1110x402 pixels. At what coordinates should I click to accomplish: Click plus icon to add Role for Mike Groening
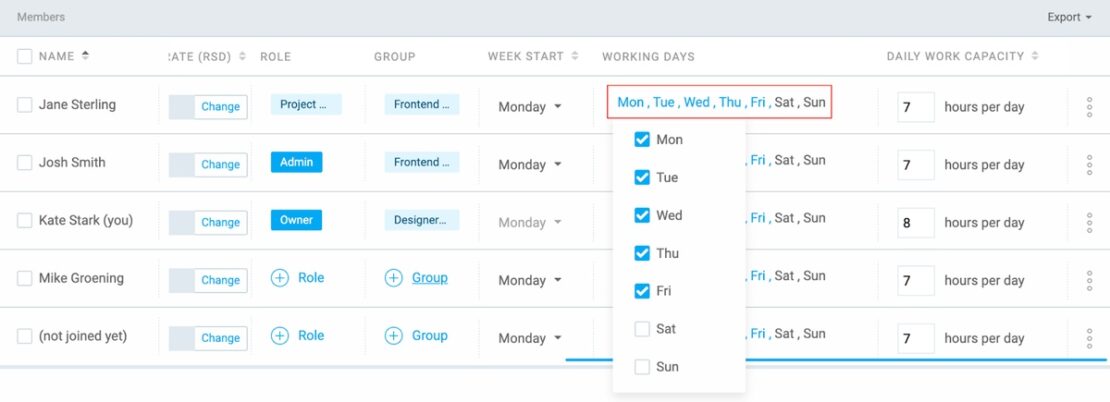(280, 278)
